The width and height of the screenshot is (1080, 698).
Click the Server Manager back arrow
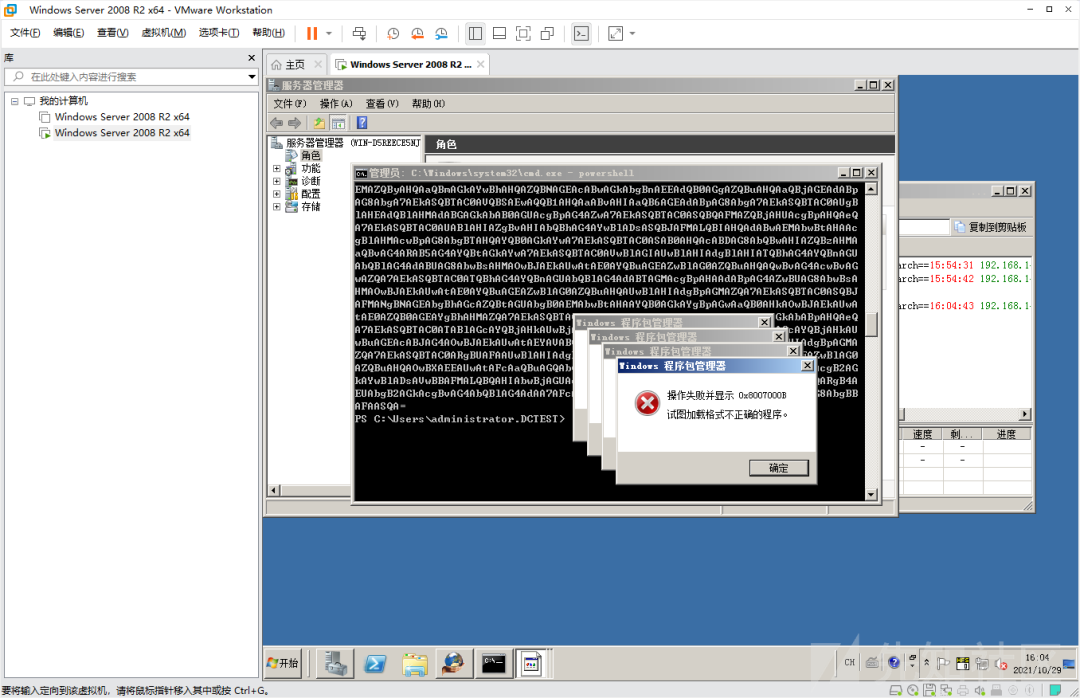(x=276, y=123)
